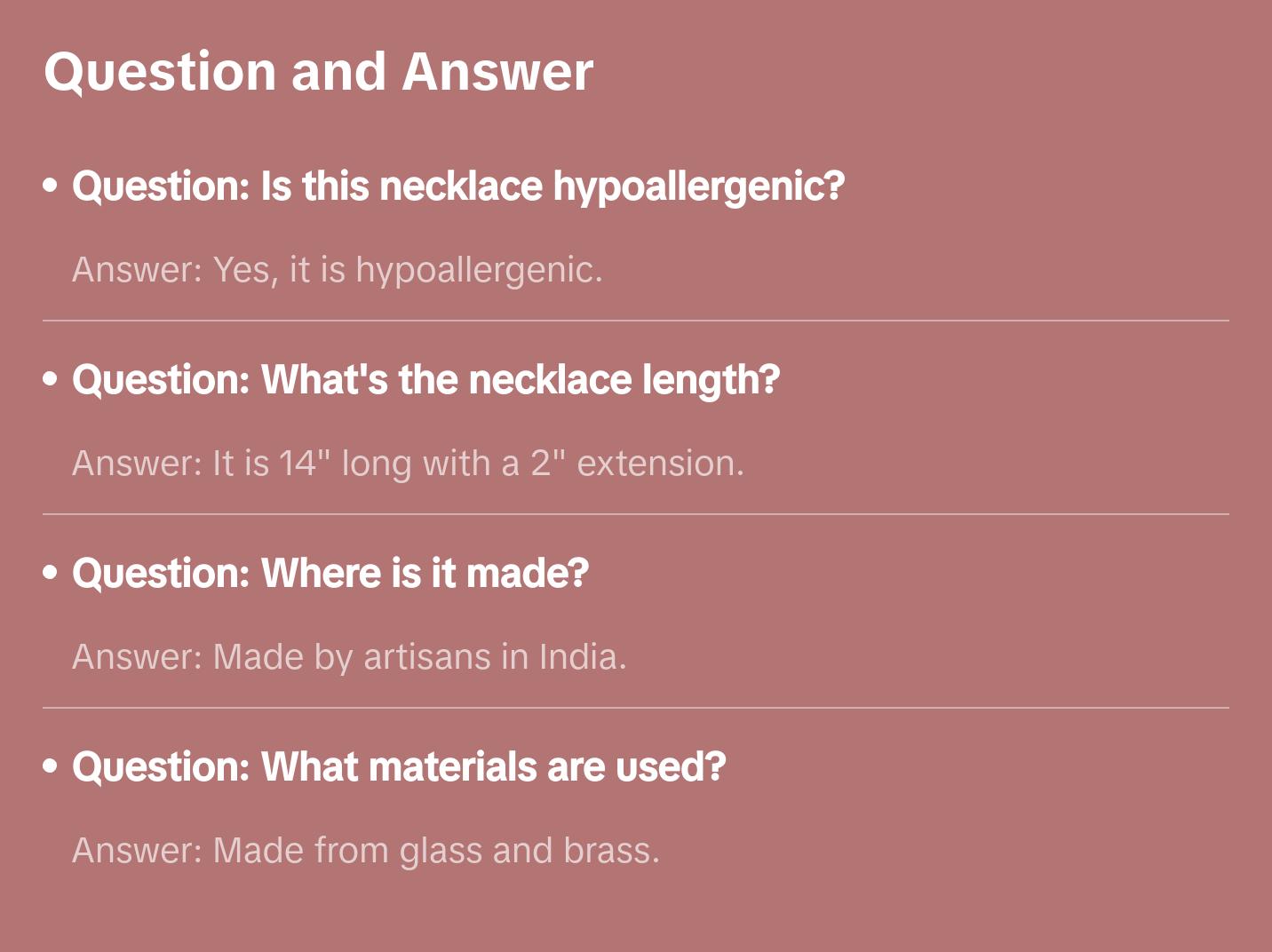This screenshot has width=1272, height=952.
Task: Expand the 'What's the necklace length?' question
Action: [x=426, y=380]
